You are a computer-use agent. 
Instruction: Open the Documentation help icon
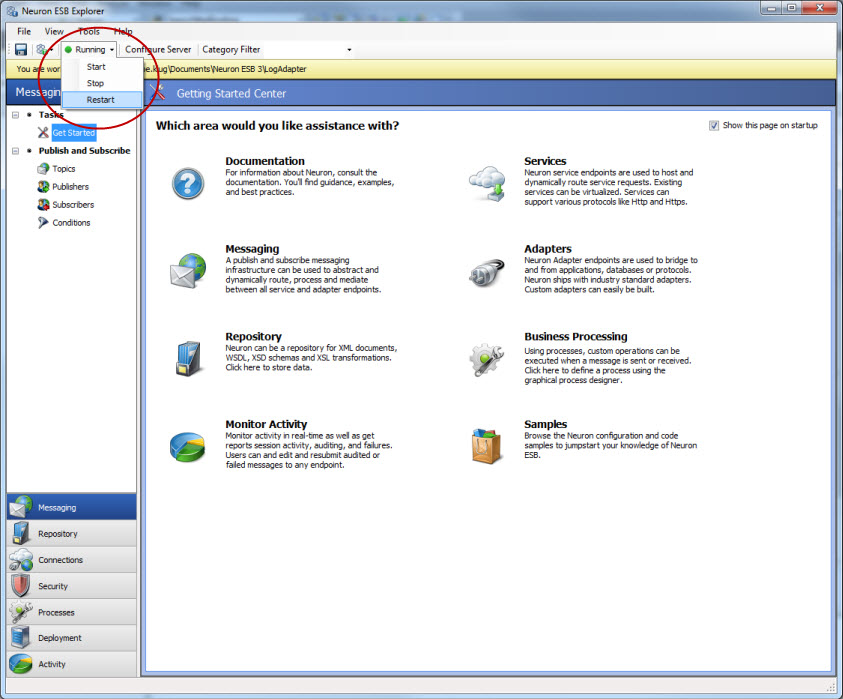tap(187, 182)
